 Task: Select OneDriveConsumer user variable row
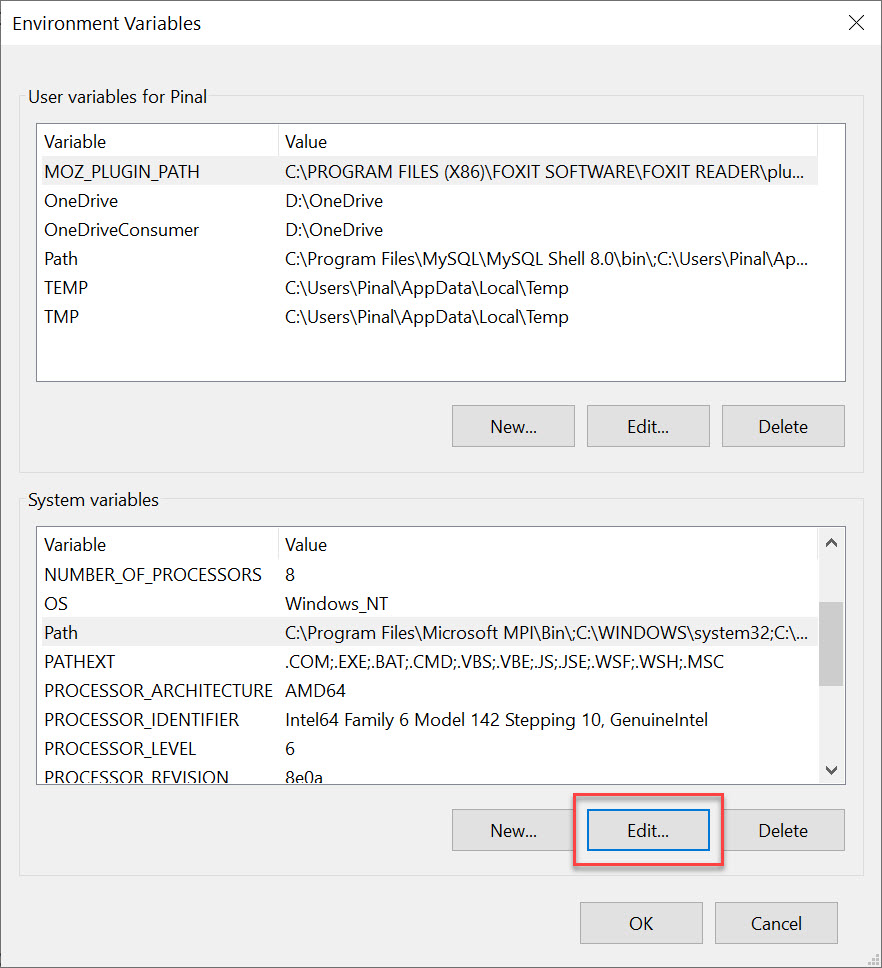[x=430, y=230]
